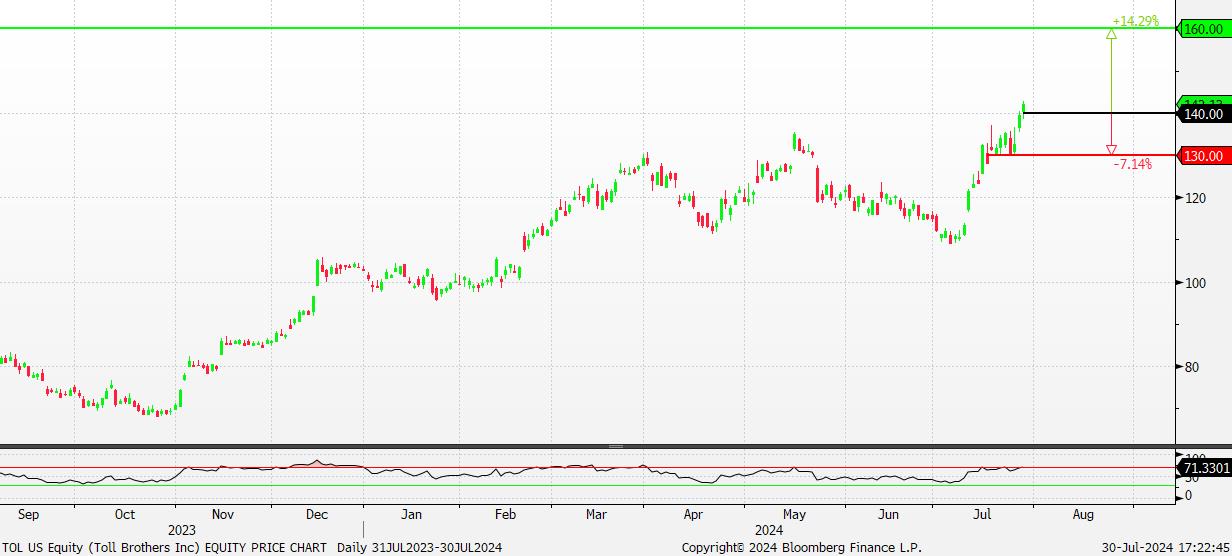
Task: Grab the pane divider handle above RSI
Action: coord(615,446)
